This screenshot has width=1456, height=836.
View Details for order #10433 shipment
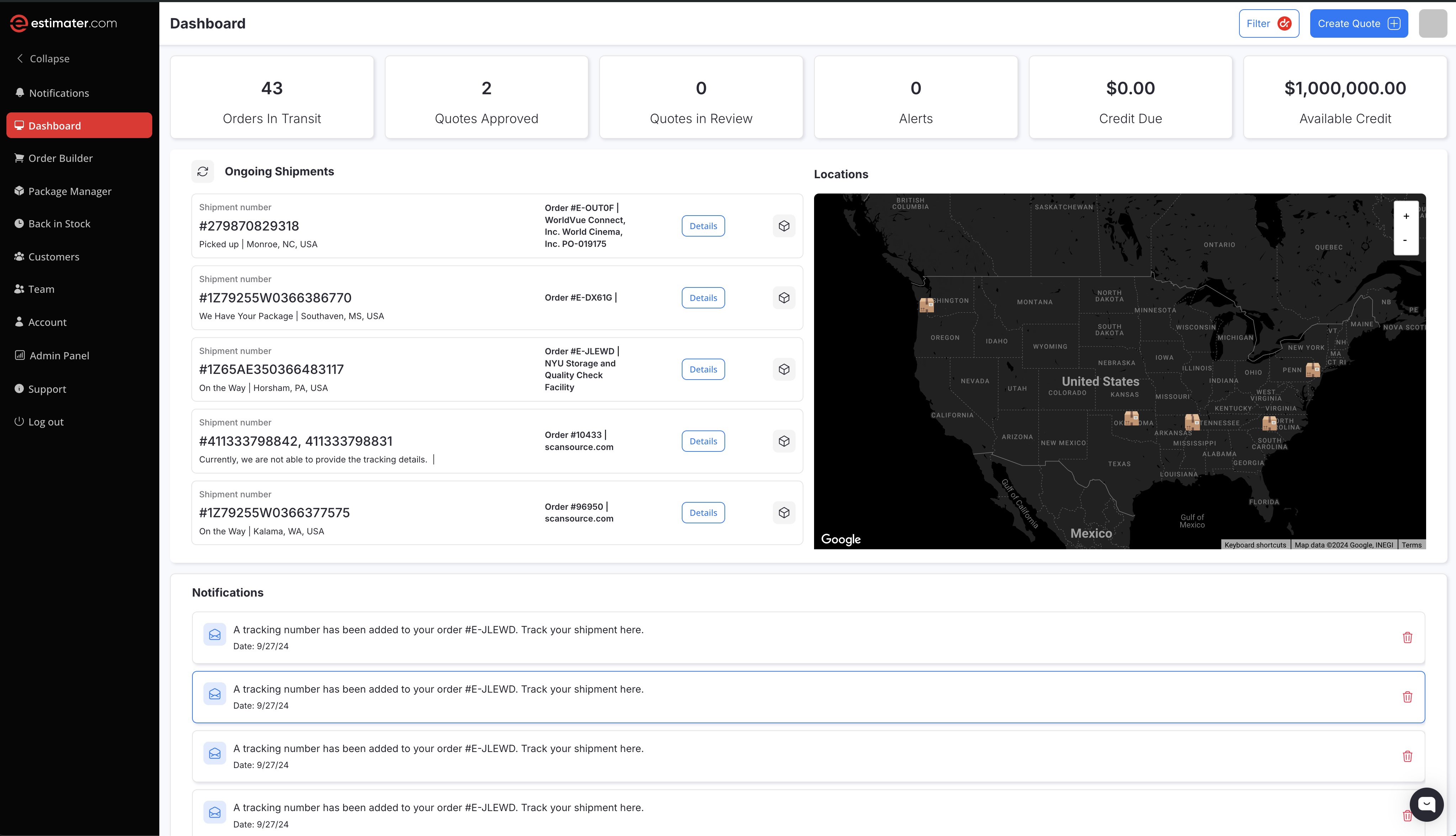[x=703, y=441]
